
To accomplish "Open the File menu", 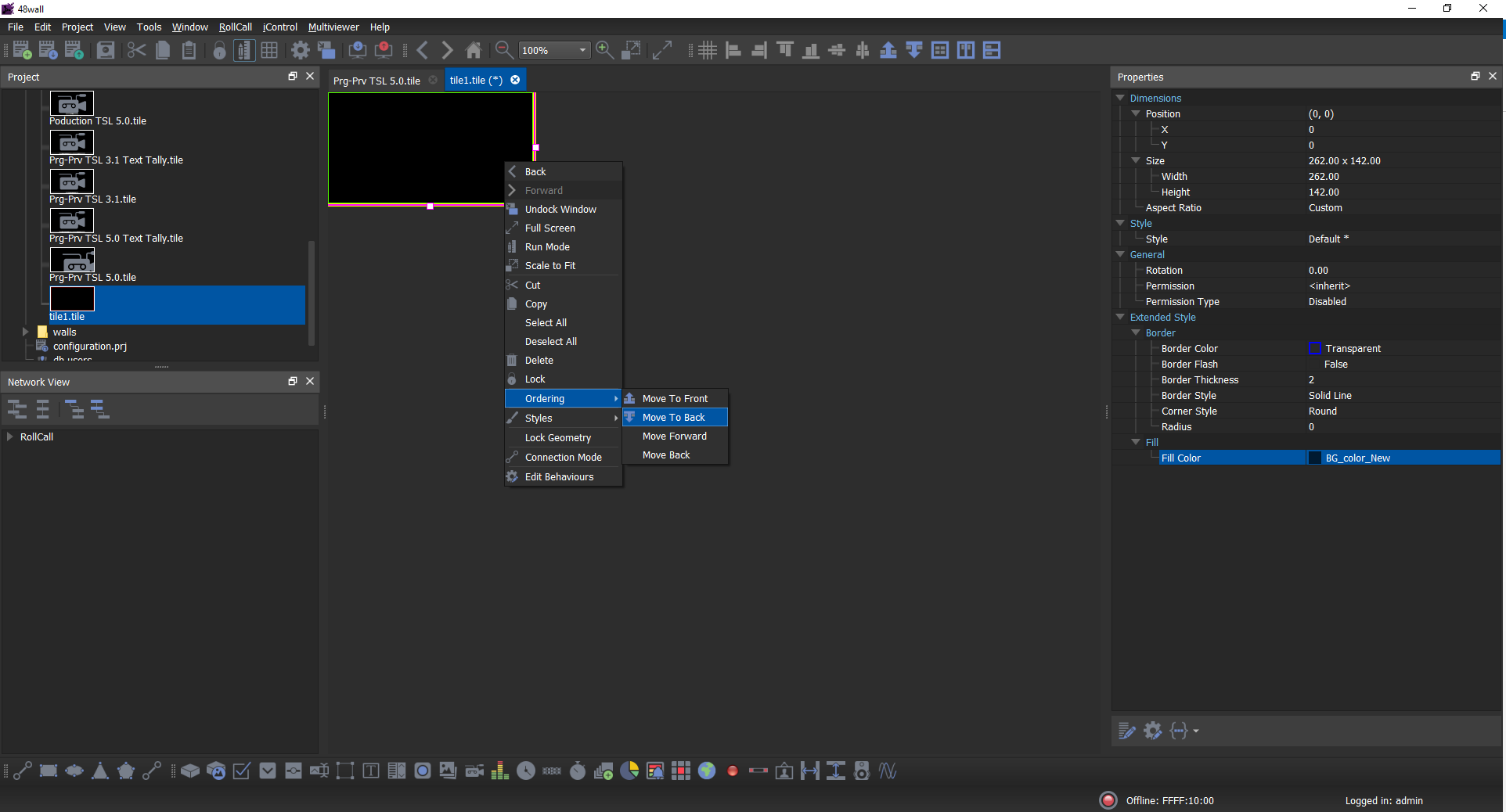I will (x=16, y=27).
